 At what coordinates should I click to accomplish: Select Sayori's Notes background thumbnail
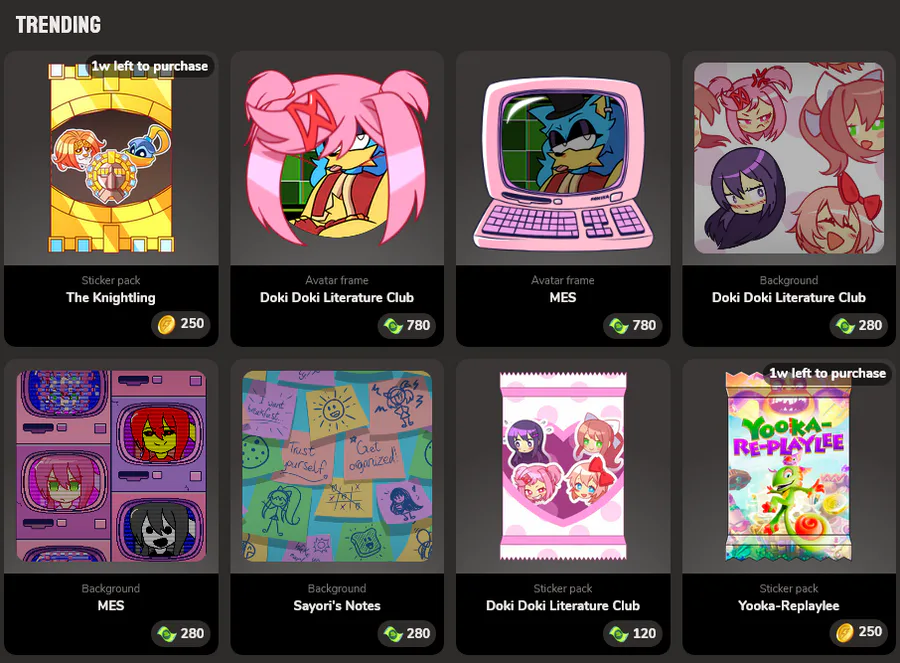point(337,466)
